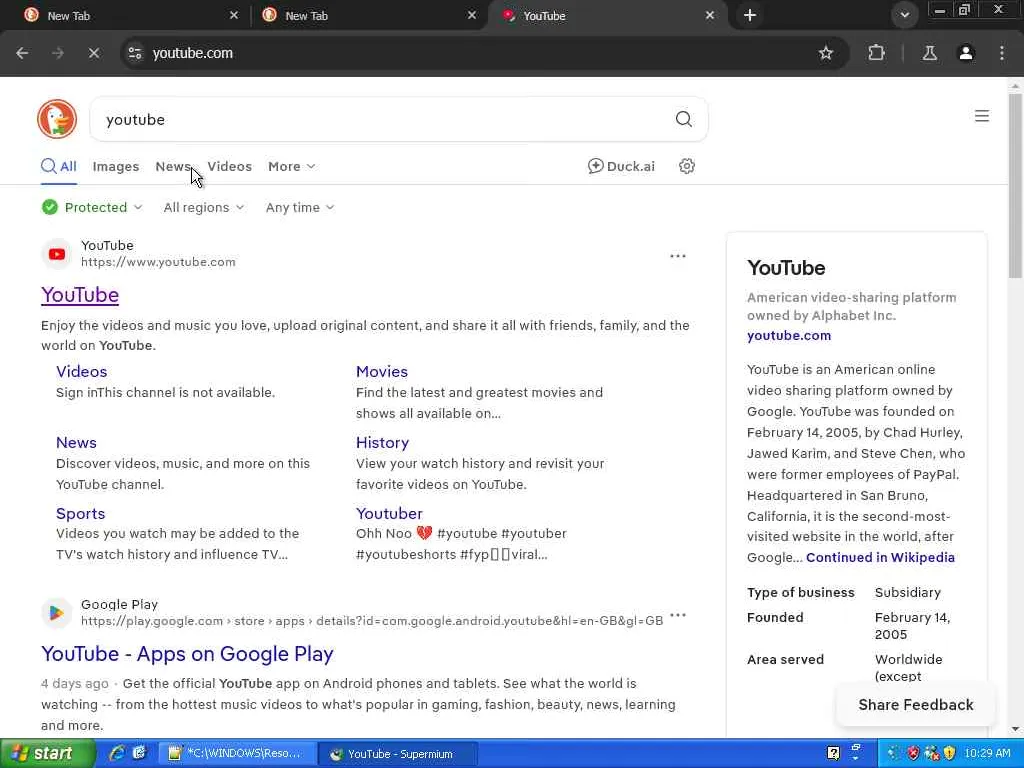
Task: Open the YouTube main result title link
Action: (80, 295)
